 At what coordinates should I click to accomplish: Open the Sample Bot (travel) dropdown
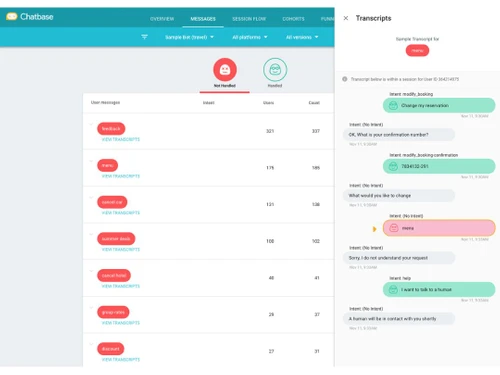click(x=189, y=37)
